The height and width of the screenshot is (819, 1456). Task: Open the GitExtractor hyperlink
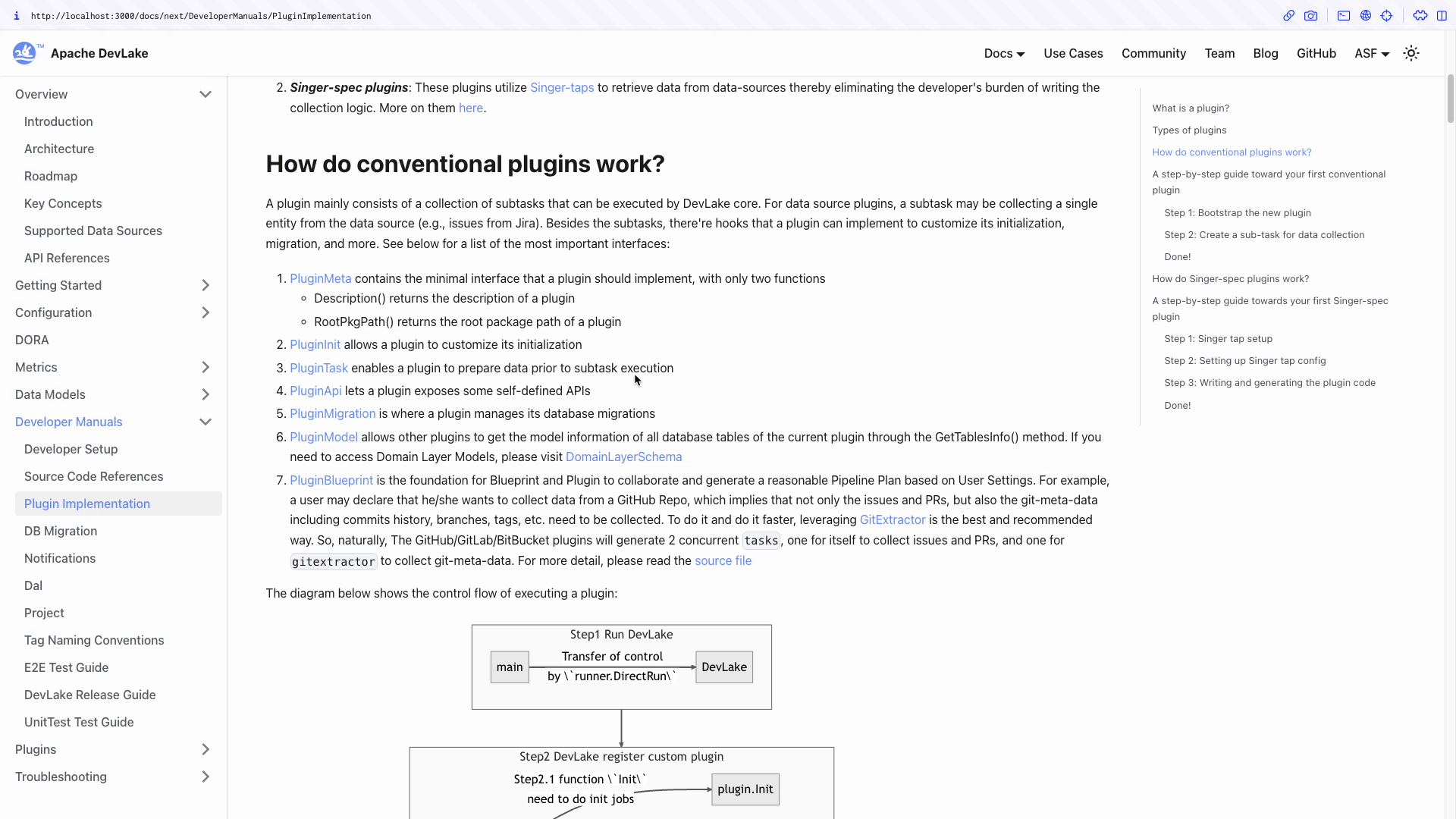(893, 519)
